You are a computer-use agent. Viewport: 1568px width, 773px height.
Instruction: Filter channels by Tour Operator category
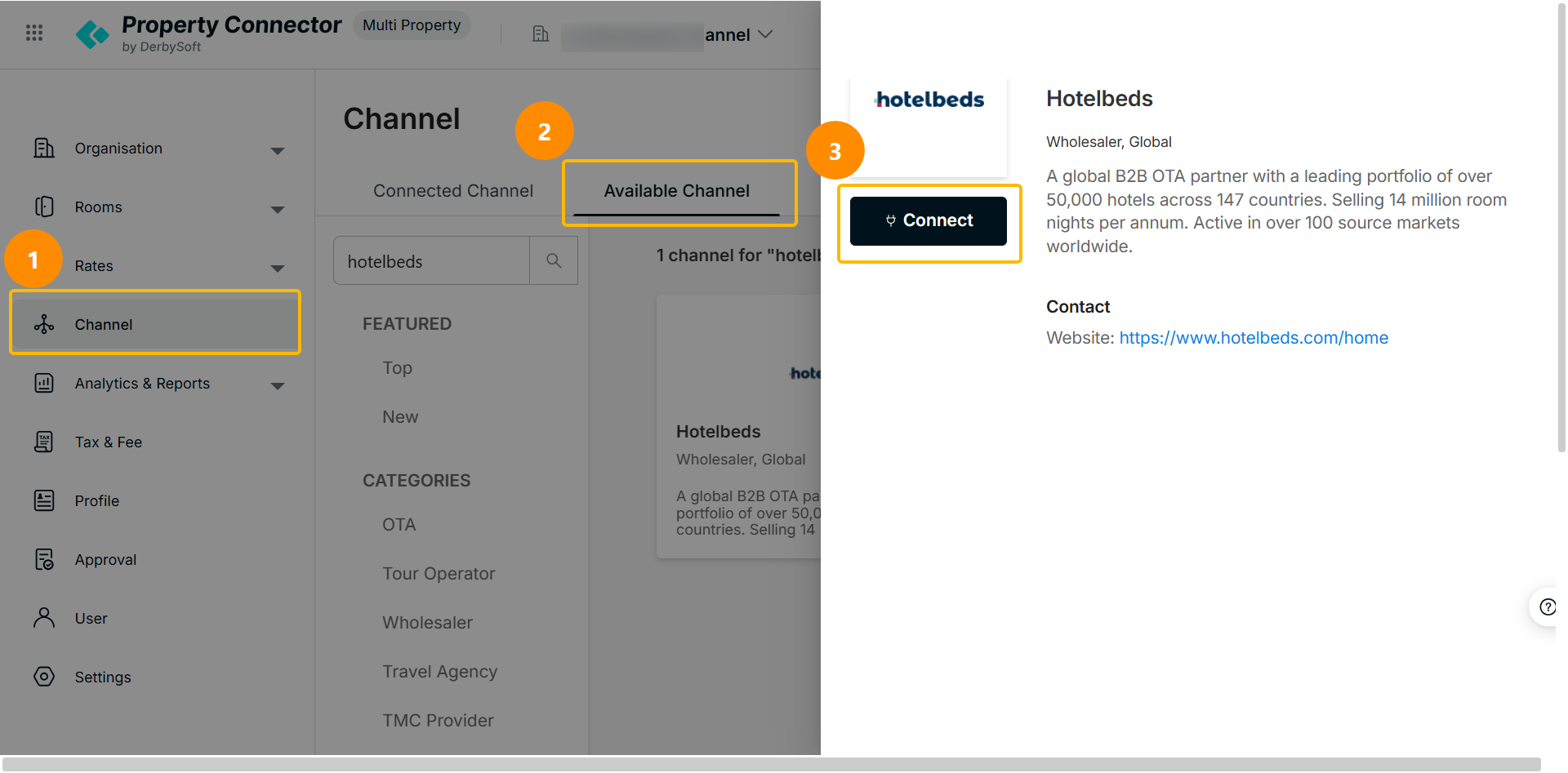pyautogui.click(x=439, y=574)
